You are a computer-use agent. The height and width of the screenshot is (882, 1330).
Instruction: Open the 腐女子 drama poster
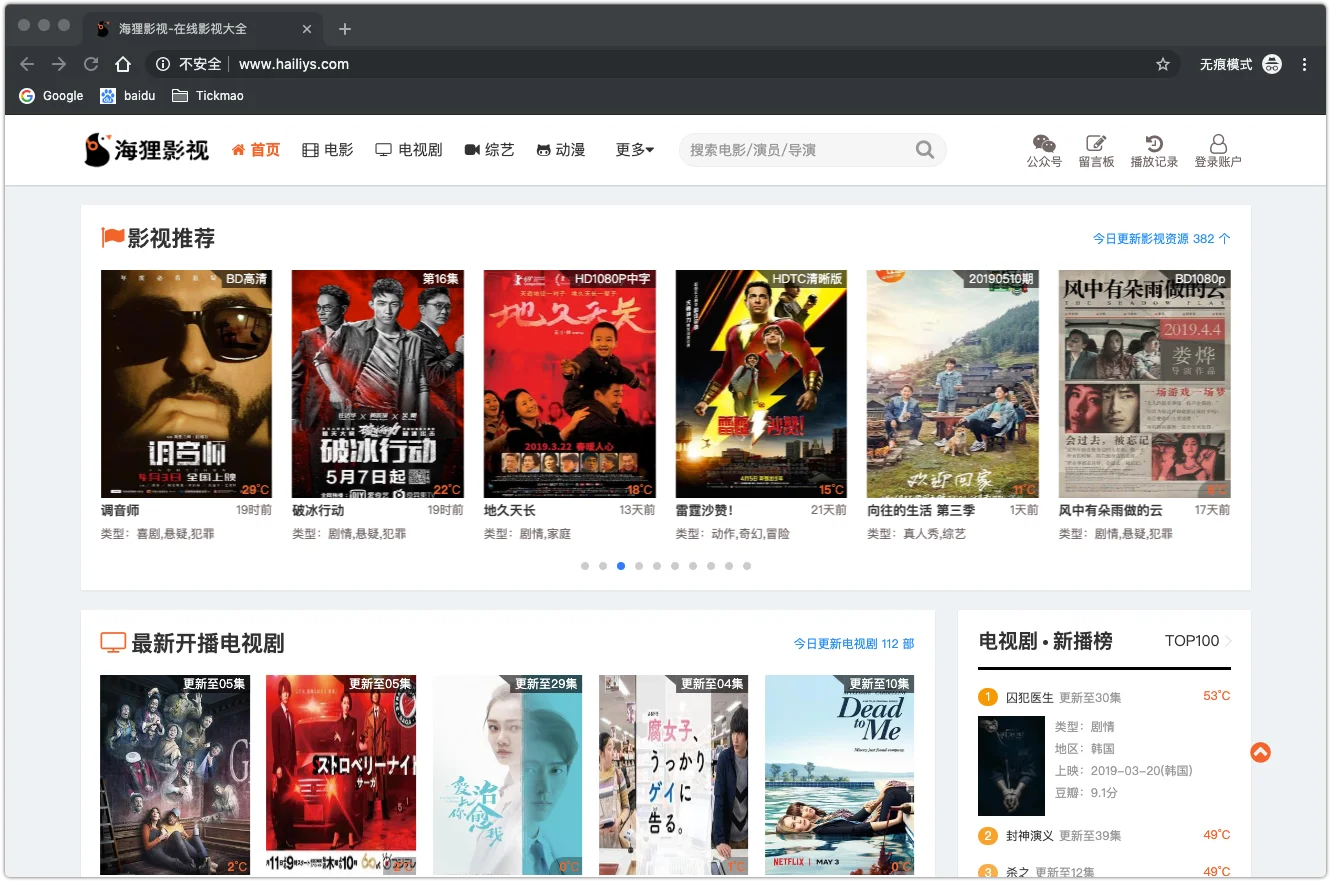tap(673, 775)
